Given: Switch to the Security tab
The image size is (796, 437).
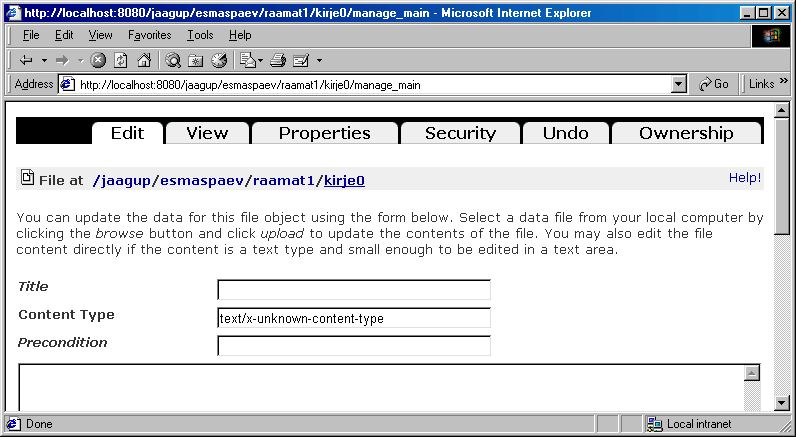Looking at the screenshot, I should click(x=460, y=133).
